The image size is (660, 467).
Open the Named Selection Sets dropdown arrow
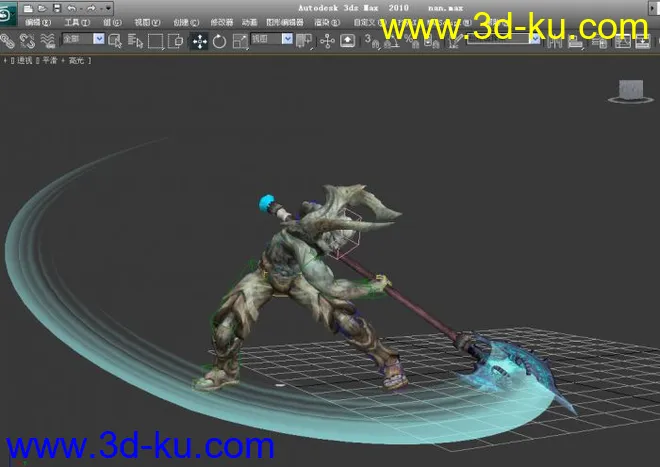pyautogui.click(x=535, y=39)
